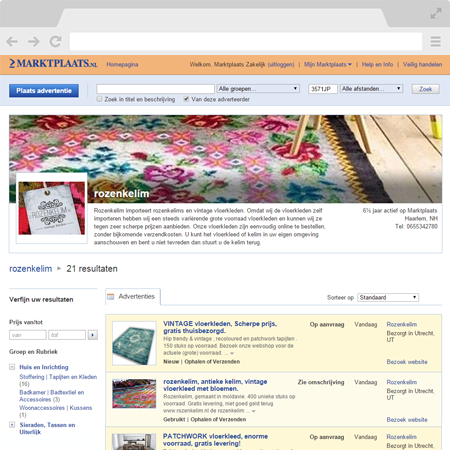Screen dimensions: 450x450
Task: Click the Advertenties tab icon
Action: [111, 296]
